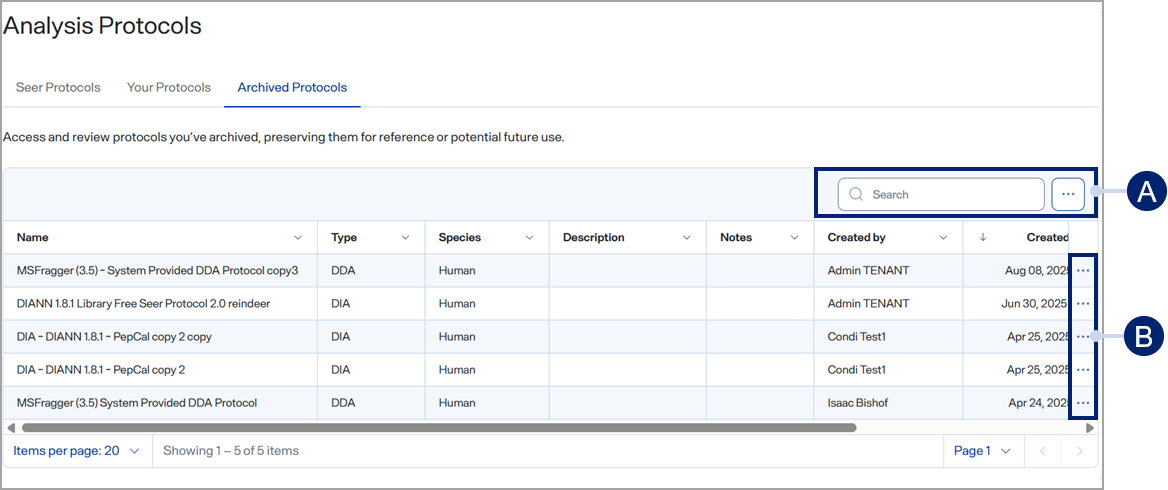Open actions menu for DIANN reindeer protocol
Image resolution: width=1168 pixels, height=490 pixels.
(x=1083, y=304)
